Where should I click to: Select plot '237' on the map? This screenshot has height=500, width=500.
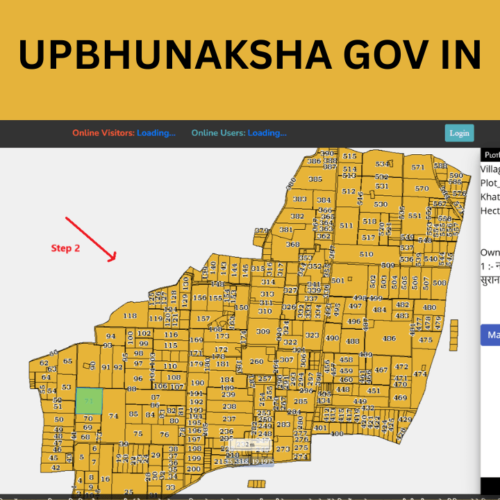(x=229, y=419)
